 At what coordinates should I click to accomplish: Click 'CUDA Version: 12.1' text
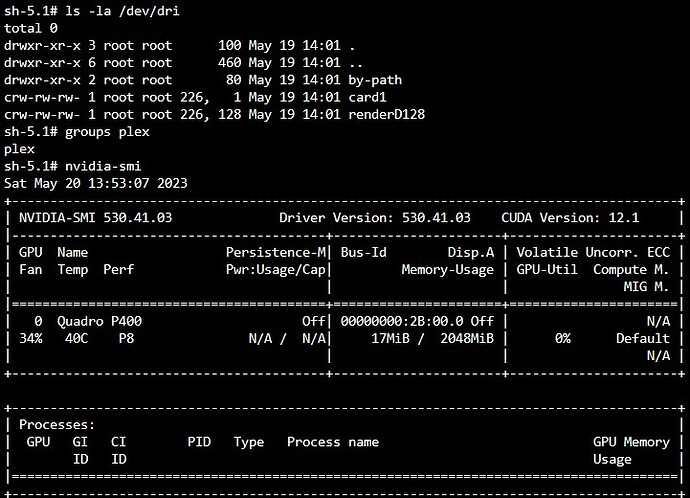(x=570, y=218)
